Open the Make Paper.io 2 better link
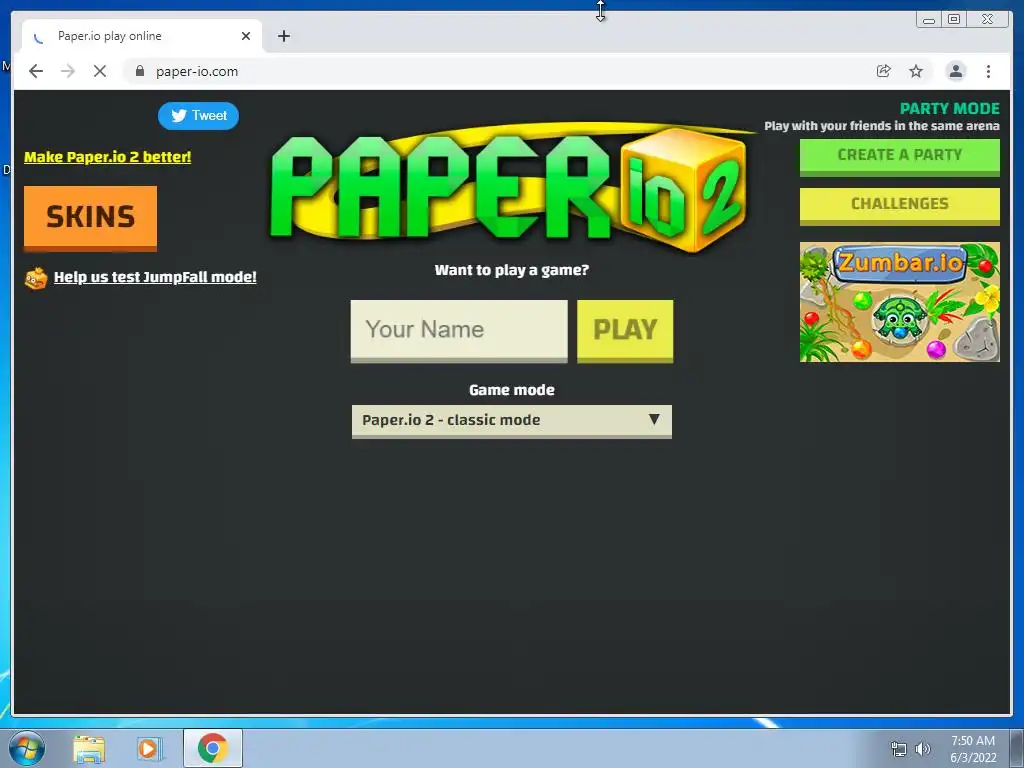This screenshot has height=768, width=1024. (x=108, y=157)
